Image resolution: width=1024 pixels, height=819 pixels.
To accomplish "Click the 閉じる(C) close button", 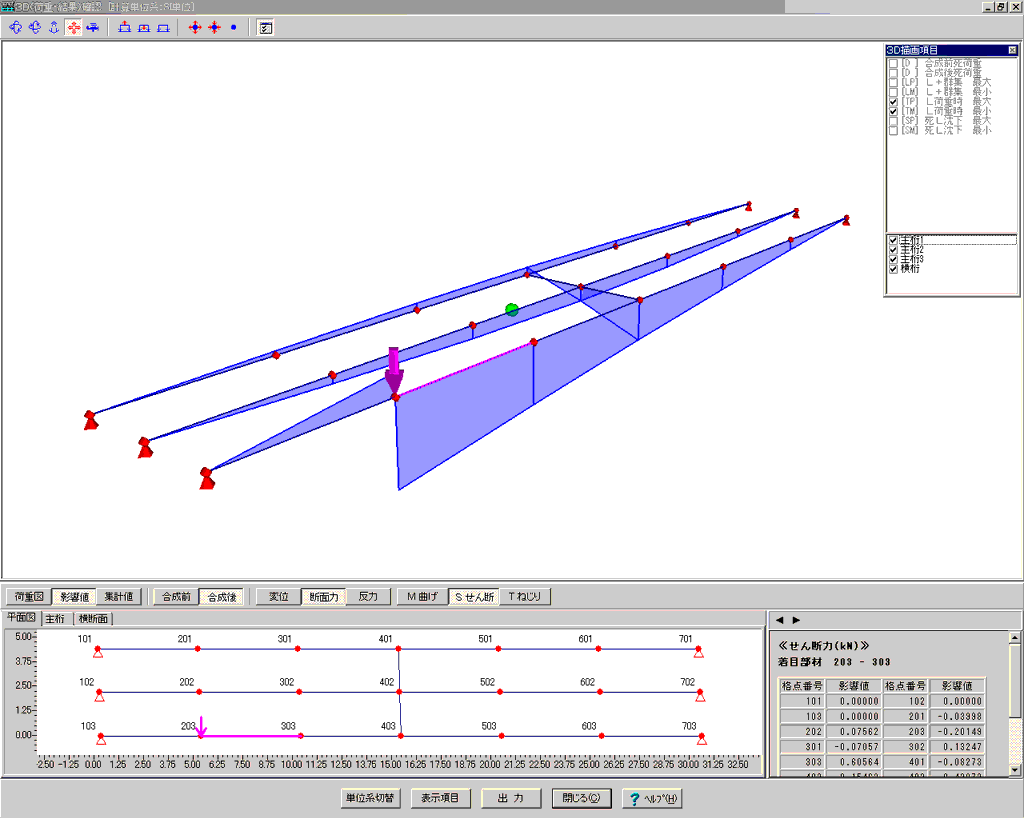I will (x=581, y=798).
